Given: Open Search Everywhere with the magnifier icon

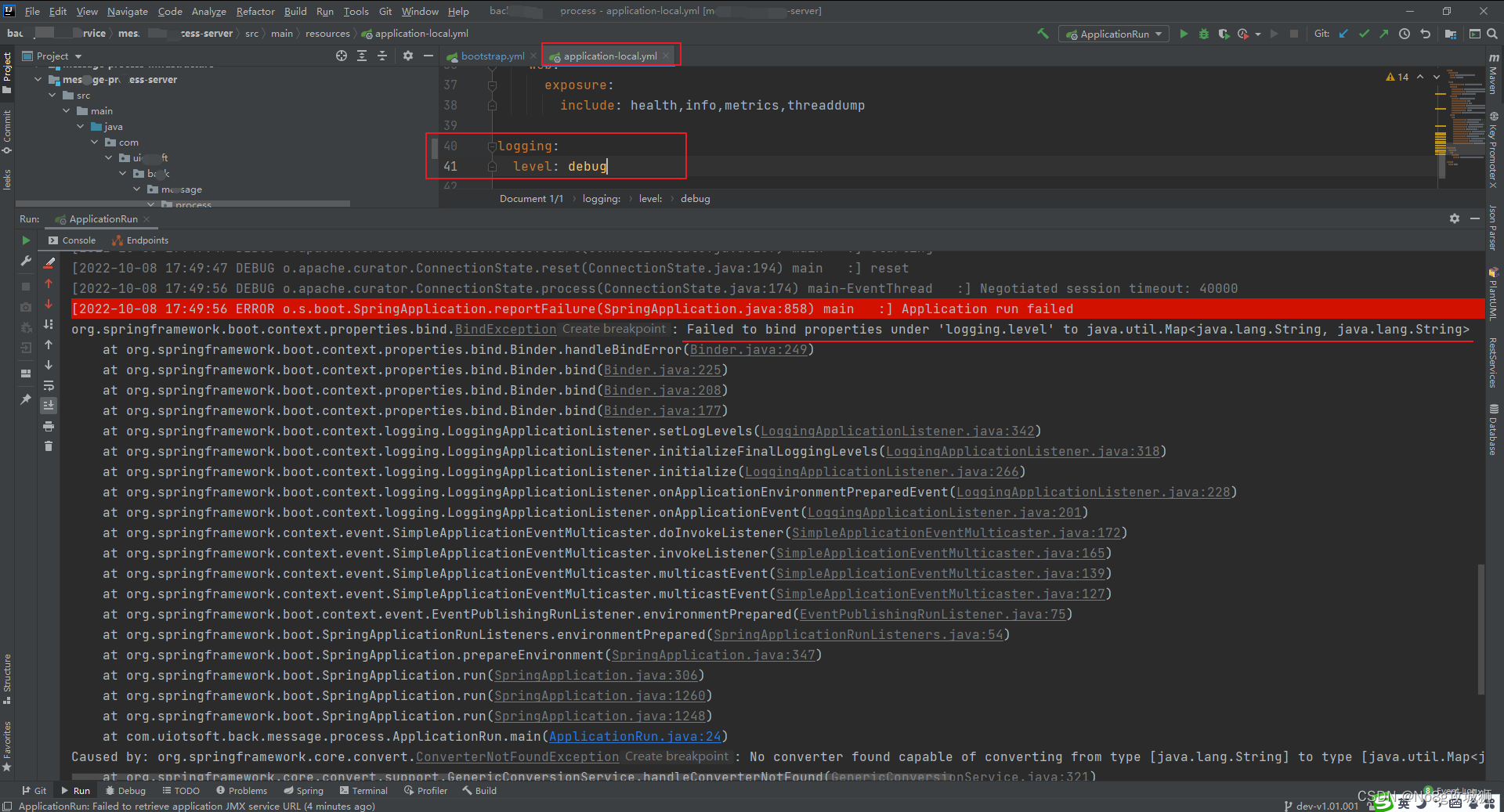Looking at the screenshot, I should tap(1491, 34).
